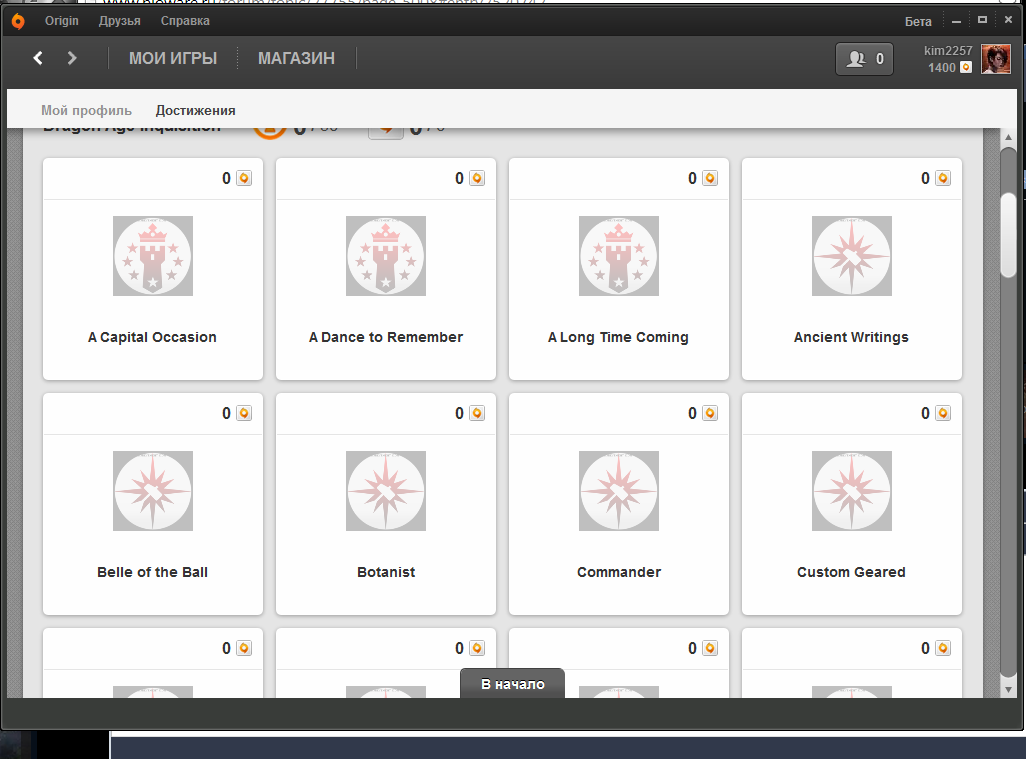Click Ancient Writings achievement badge

tap(852, 256)
